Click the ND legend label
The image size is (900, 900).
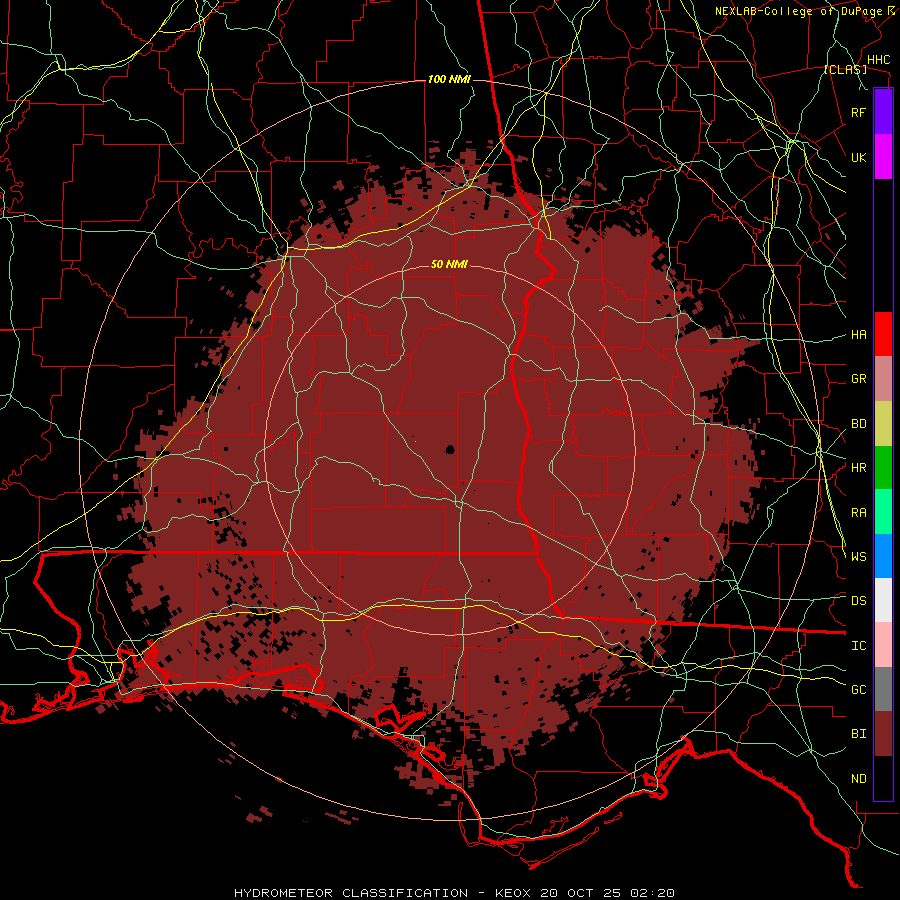point(858,779)
